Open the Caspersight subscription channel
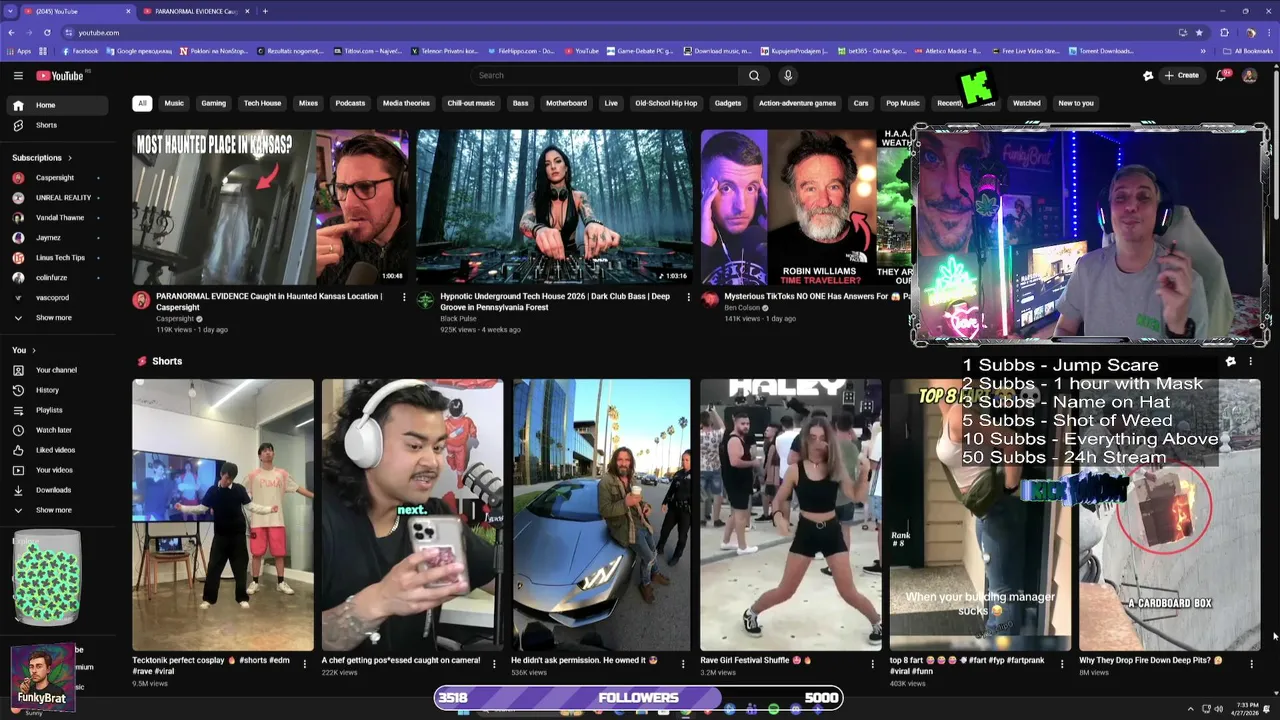Viewport: 1280px width, 720px height. pos(58,178)
